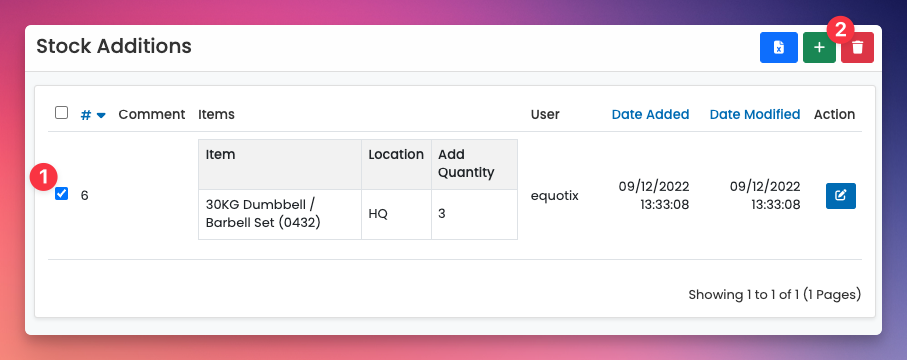Toggle the select-all checkbox in table header

click(x=61, y=112)
